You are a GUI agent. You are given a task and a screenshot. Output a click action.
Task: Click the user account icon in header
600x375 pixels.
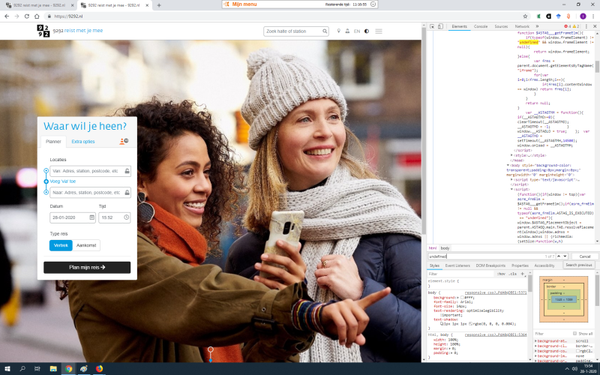click(x=347, y=31)
